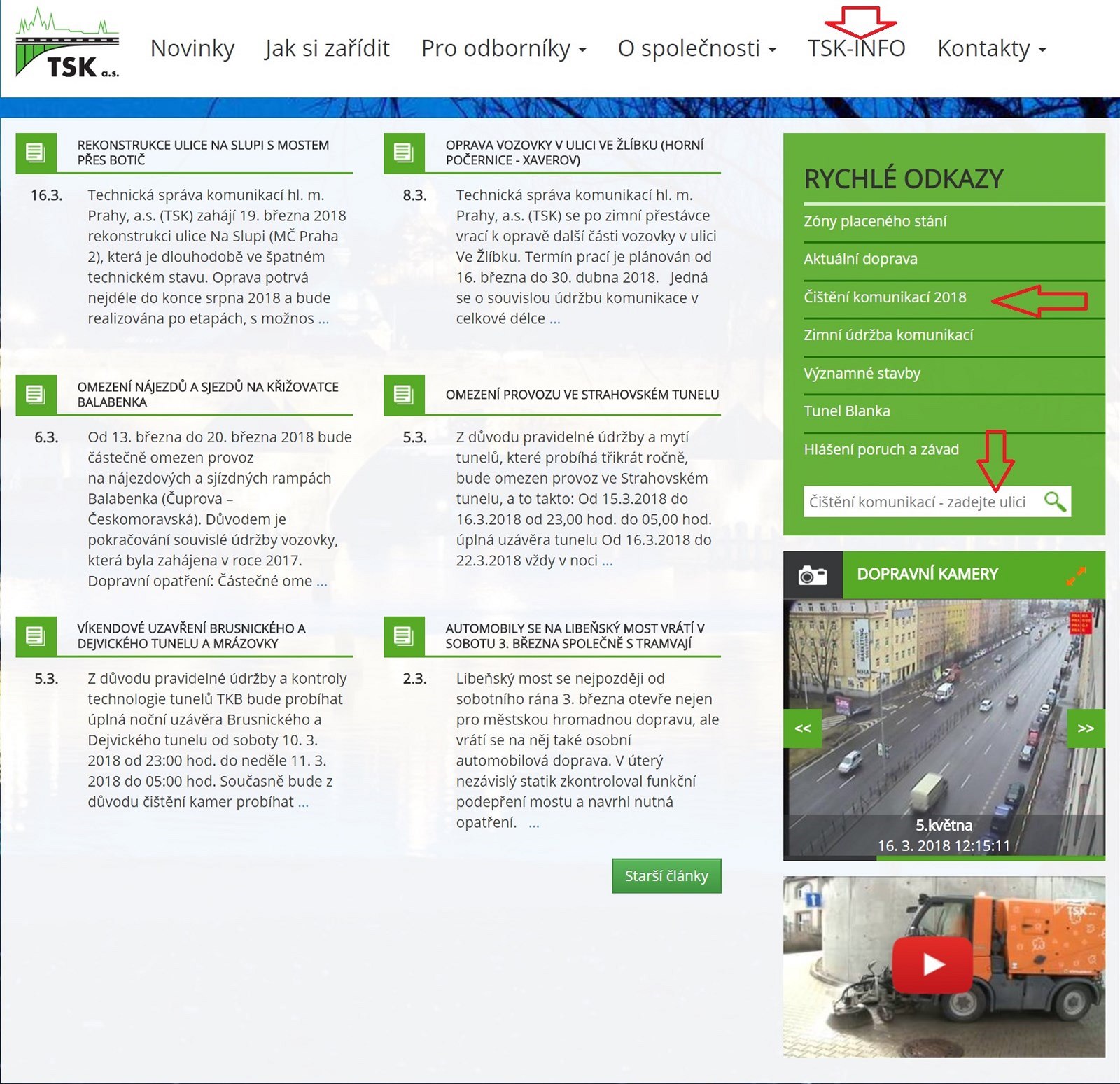Expand the O společnosti dropdown menu
The width and height of the screenshot is (1120, 1084).
click(696, 48)
